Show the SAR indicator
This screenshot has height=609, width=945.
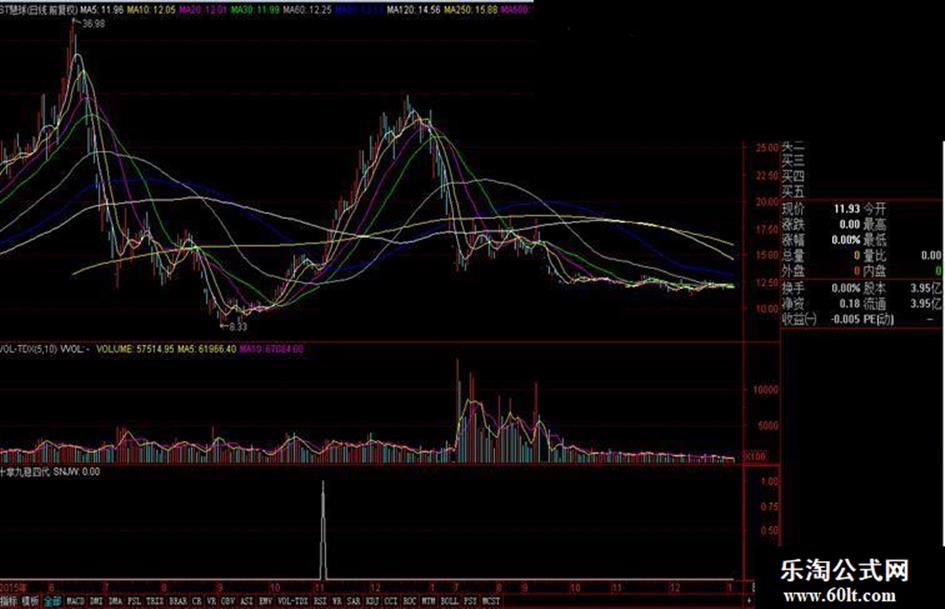[x=353, y=601]
